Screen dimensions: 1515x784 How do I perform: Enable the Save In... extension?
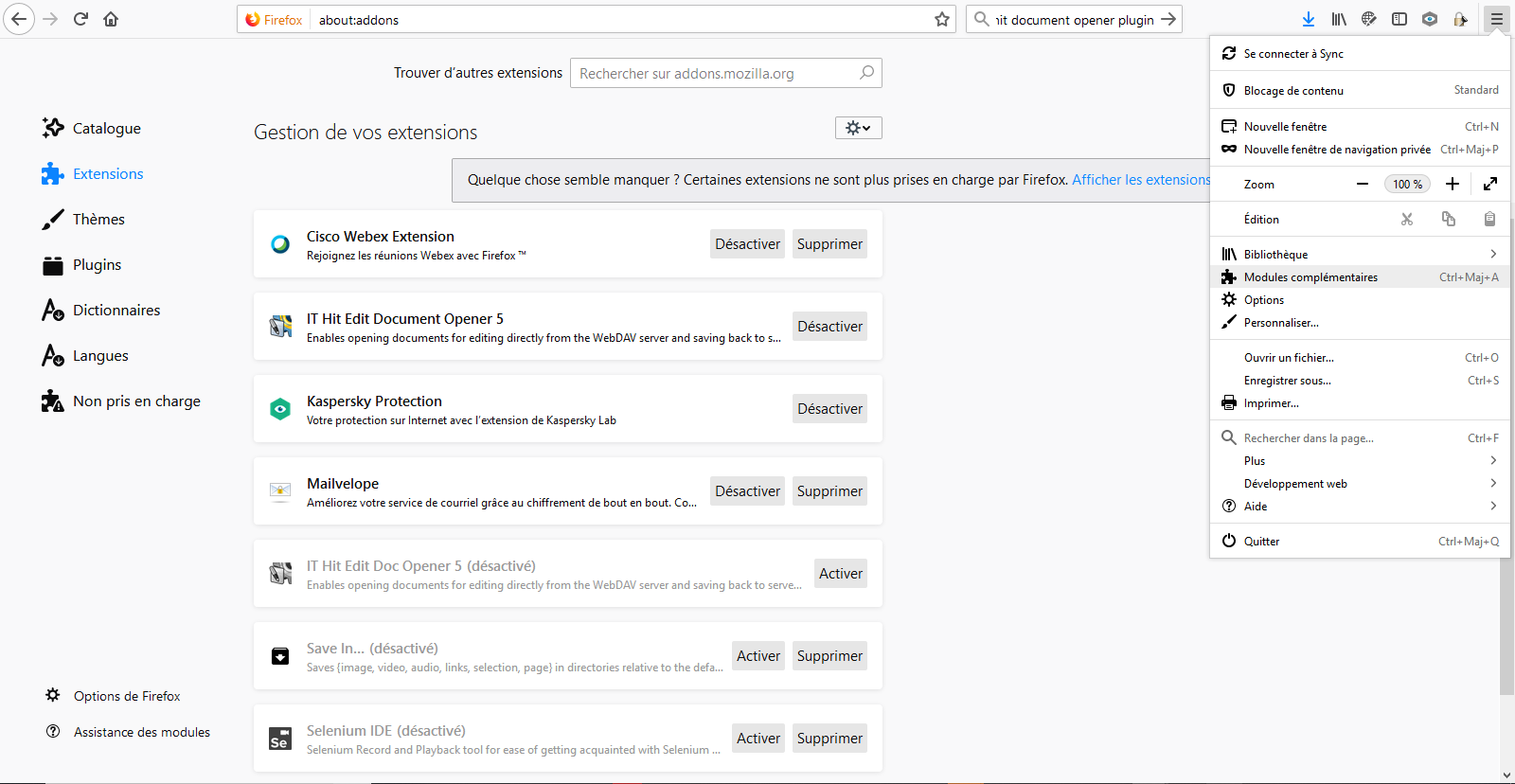point(758,656)
